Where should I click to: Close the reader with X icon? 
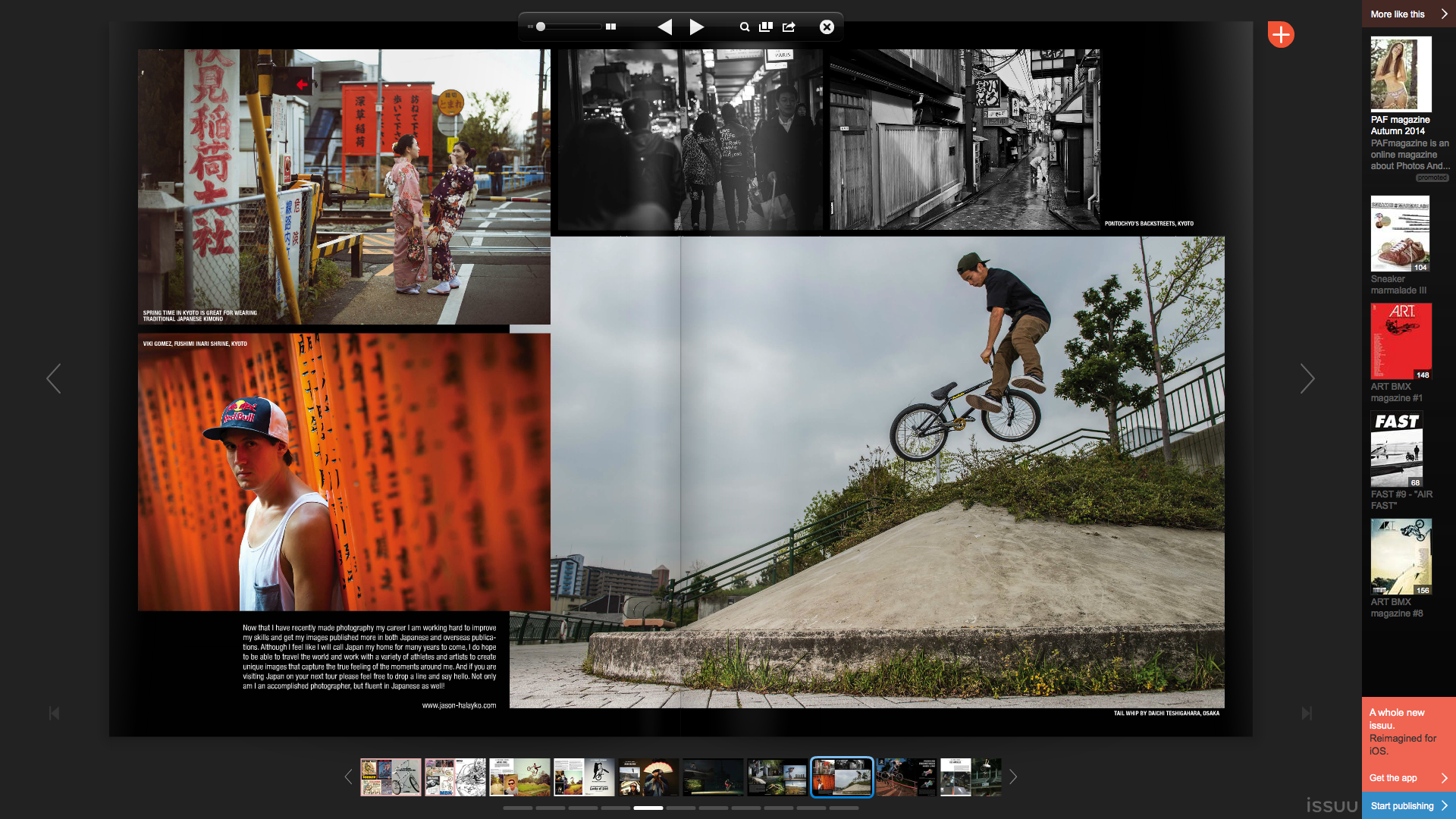pos(827,27)
